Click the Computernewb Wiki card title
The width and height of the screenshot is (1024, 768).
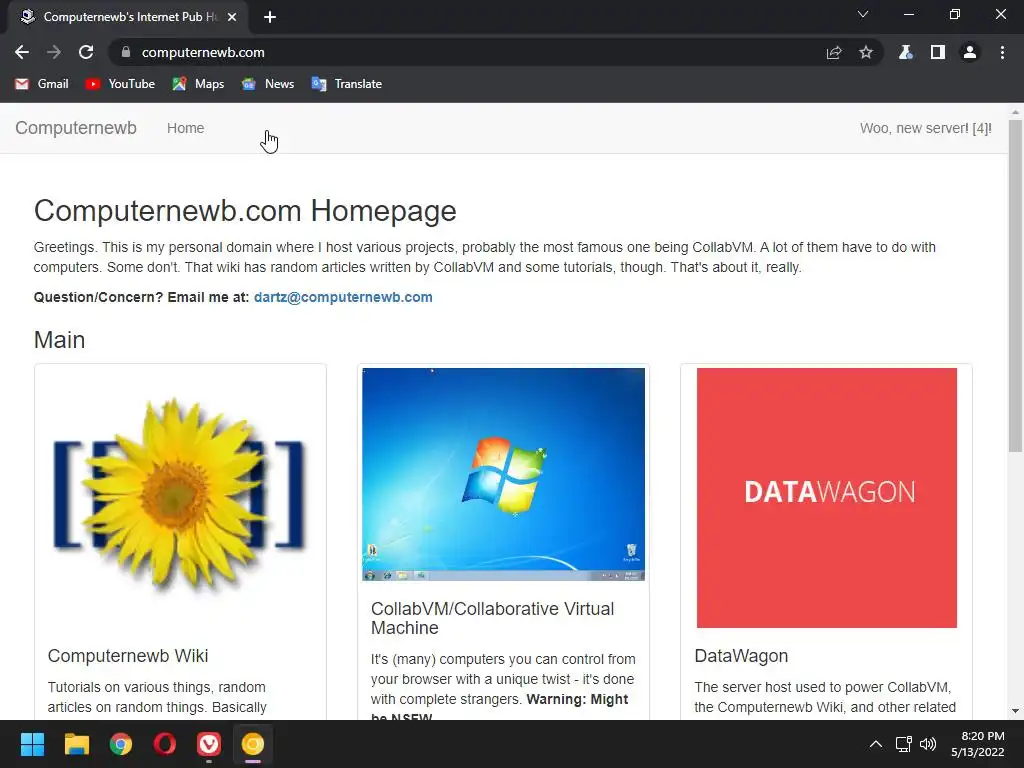128,656
